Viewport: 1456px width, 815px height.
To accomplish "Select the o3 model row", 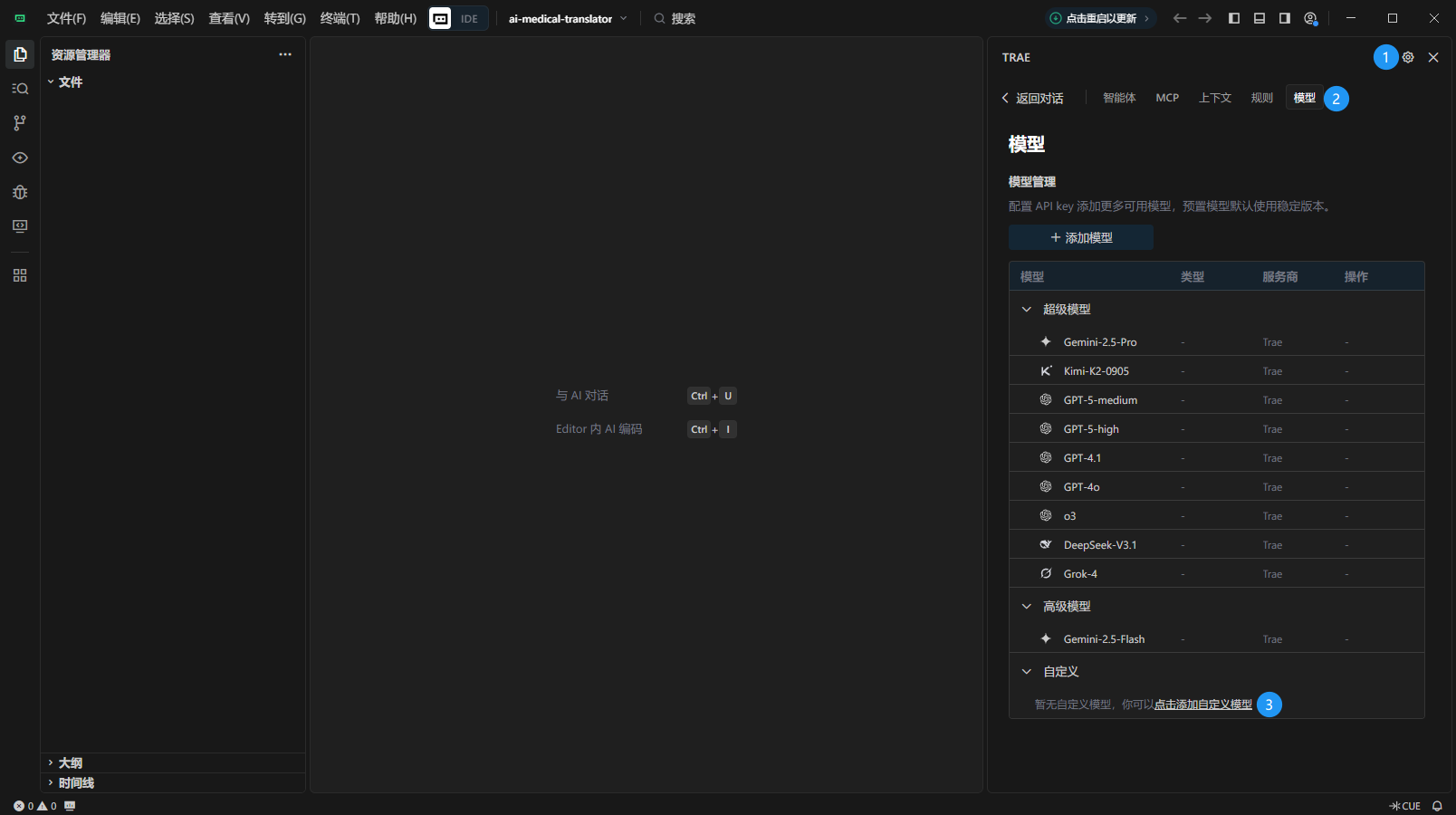I will [1217, 515].
